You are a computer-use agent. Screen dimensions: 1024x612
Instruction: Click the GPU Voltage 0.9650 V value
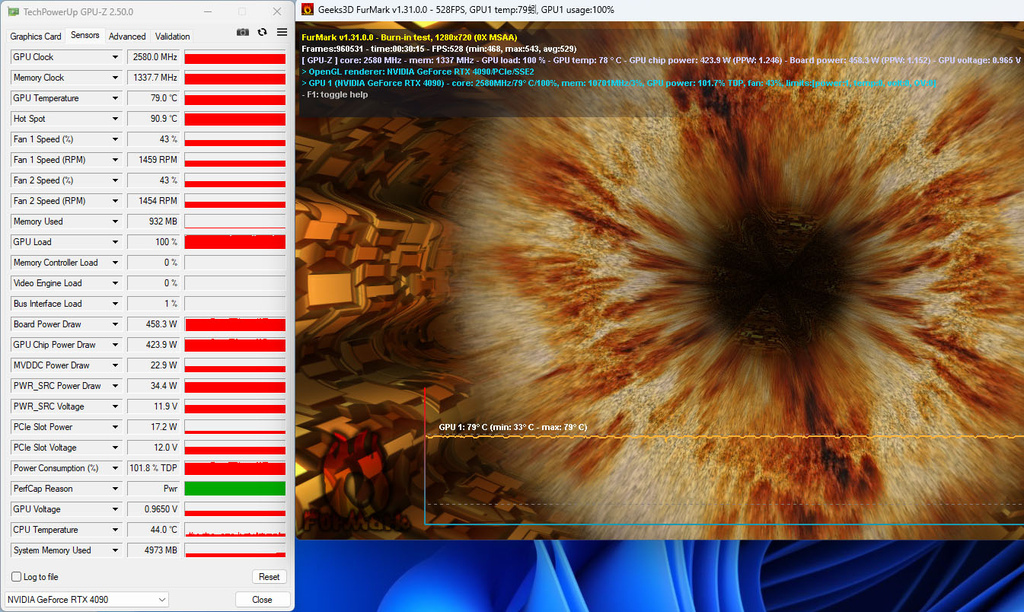(153, 509)
